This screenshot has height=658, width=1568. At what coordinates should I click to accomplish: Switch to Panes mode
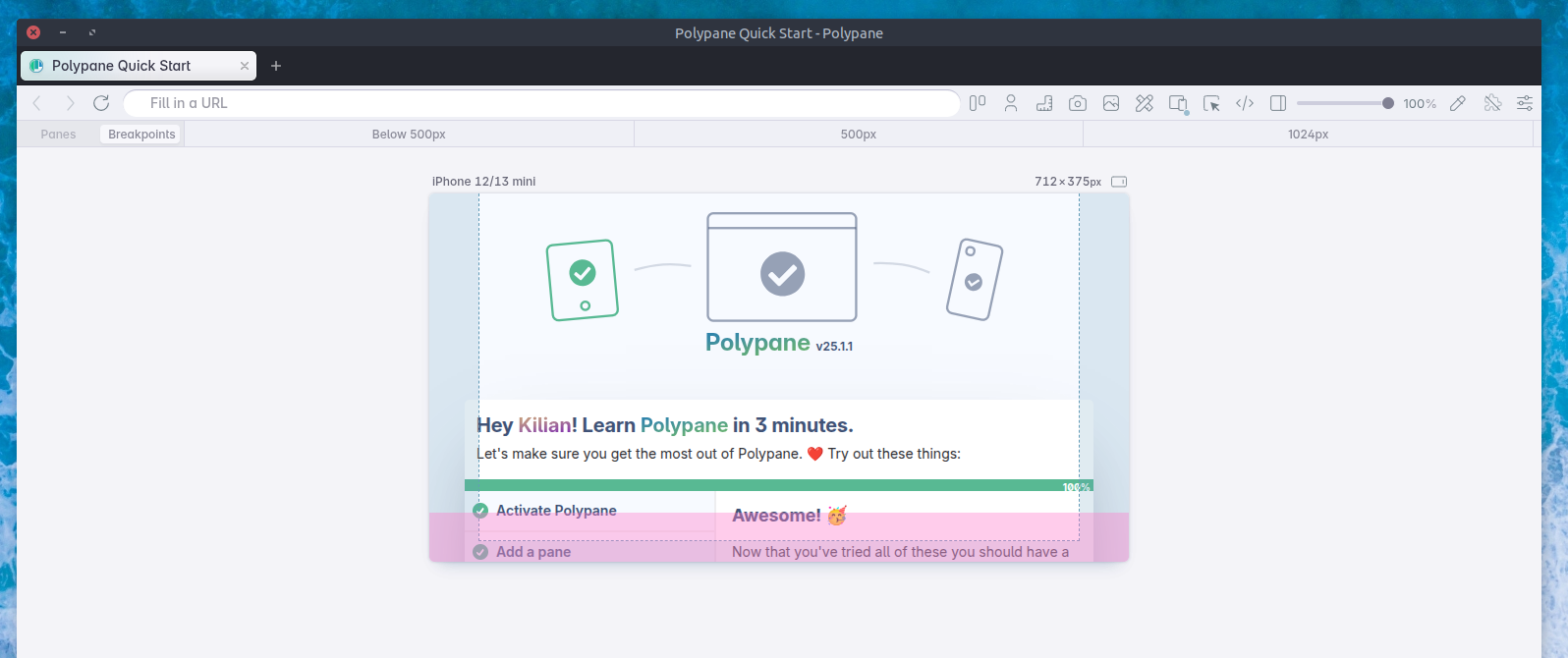click(x=59, y=135)
